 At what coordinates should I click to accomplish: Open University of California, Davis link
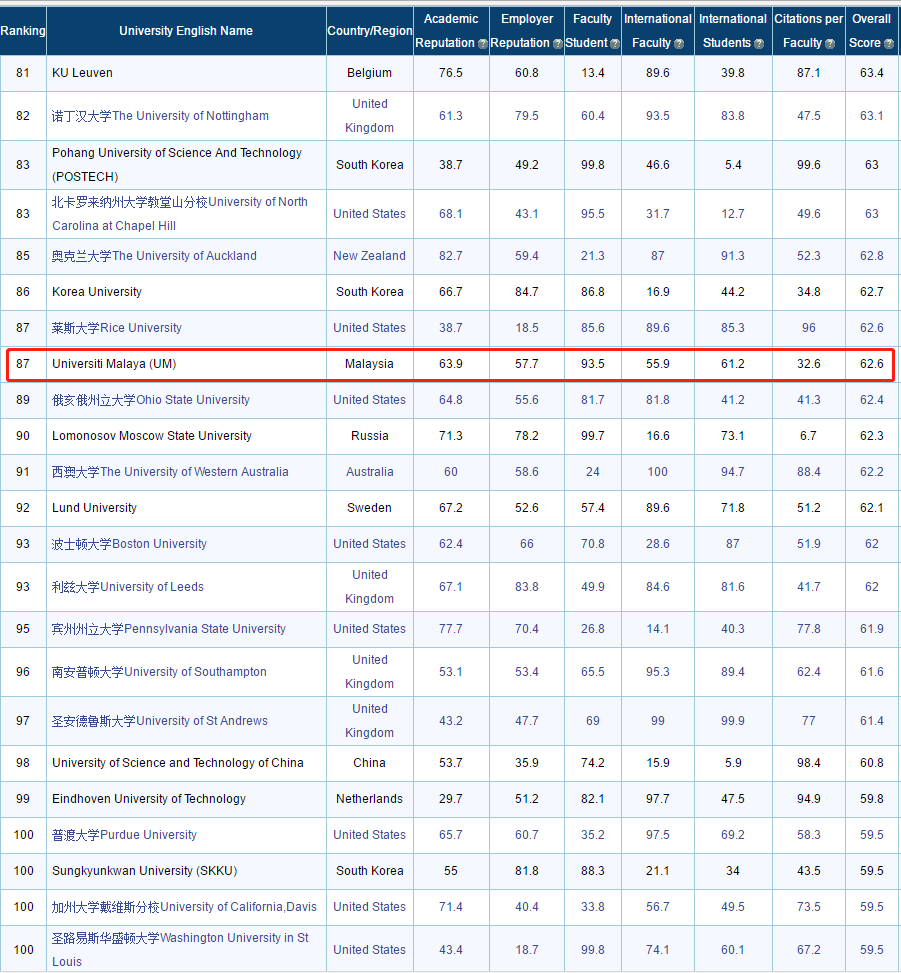coord(184,907)
